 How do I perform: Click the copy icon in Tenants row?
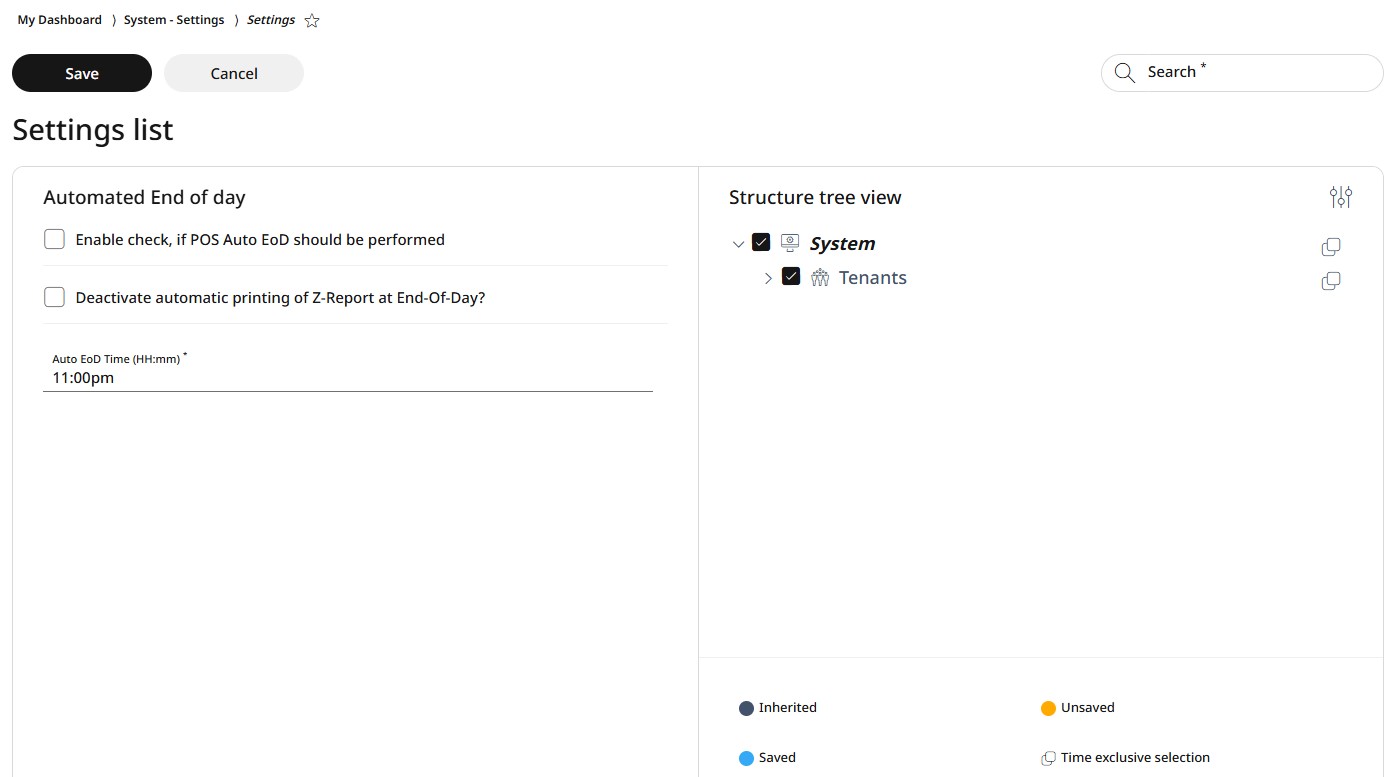coord(1331,281)
